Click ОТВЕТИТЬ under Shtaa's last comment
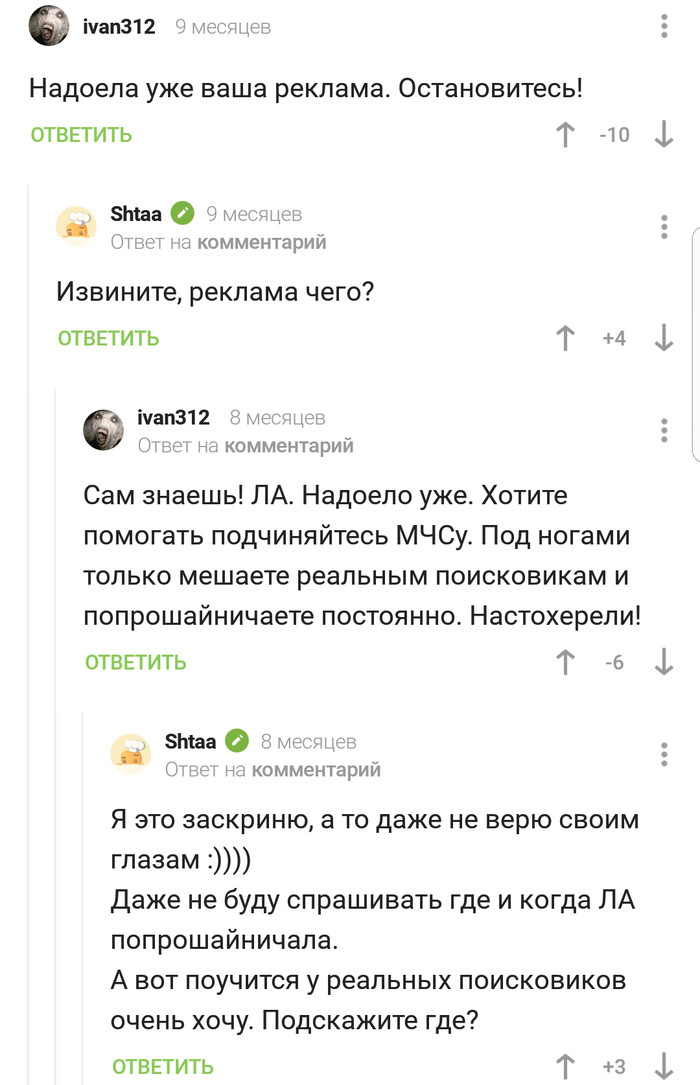The width and height of the screenshot is (700, 1085). click(162, 1066)
